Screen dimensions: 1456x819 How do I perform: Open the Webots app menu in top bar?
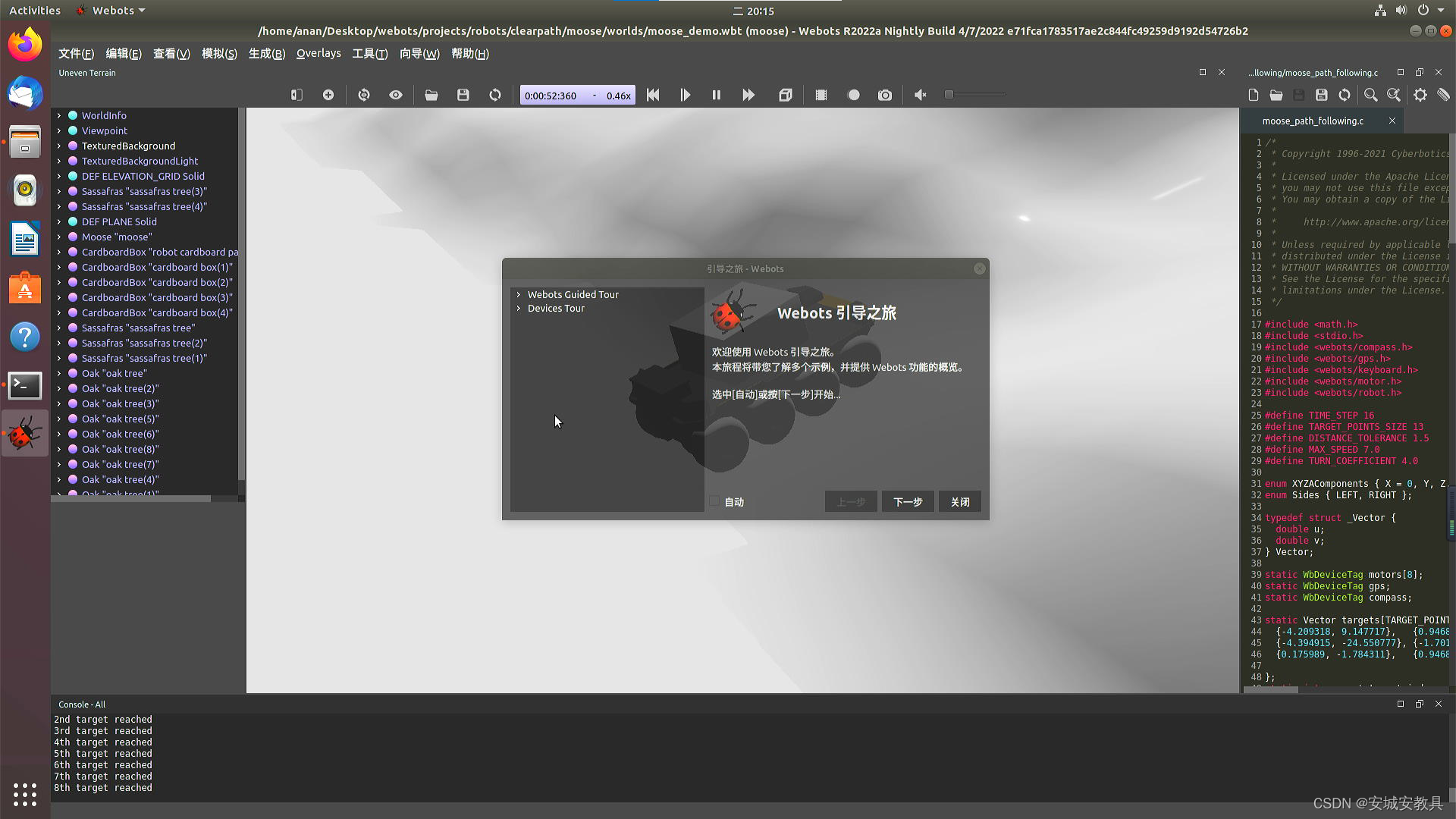click(111, 11)
